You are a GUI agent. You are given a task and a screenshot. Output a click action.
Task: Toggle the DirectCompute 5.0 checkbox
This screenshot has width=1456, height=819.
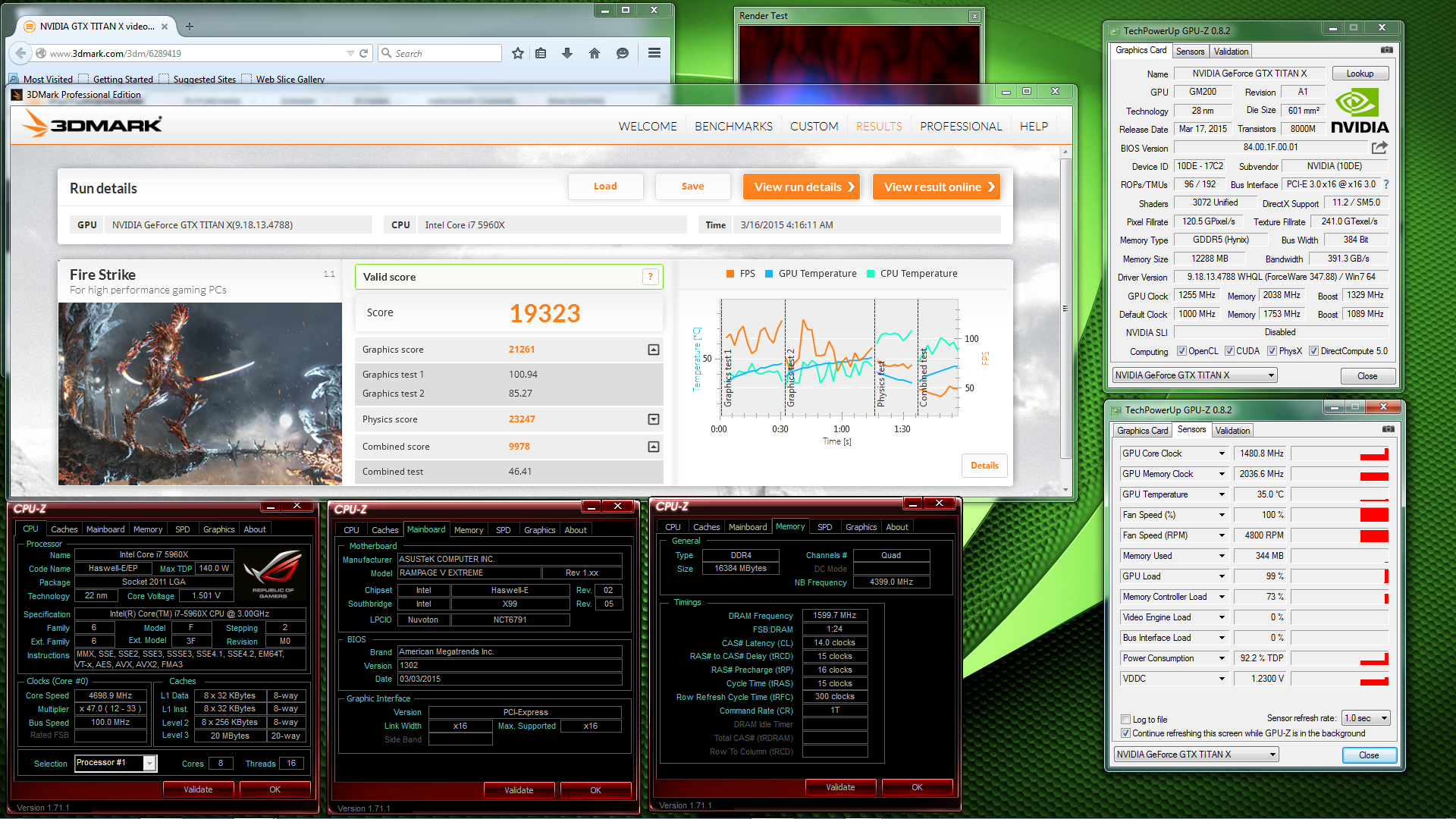1313,351
